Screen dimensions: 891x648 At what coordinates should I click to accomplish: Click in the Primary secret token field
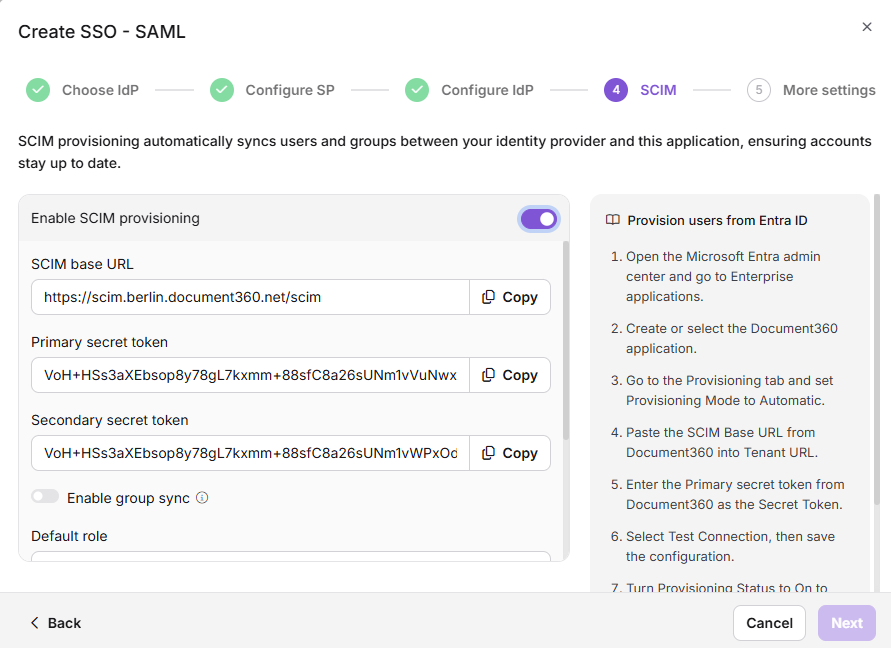coord(251,375)
